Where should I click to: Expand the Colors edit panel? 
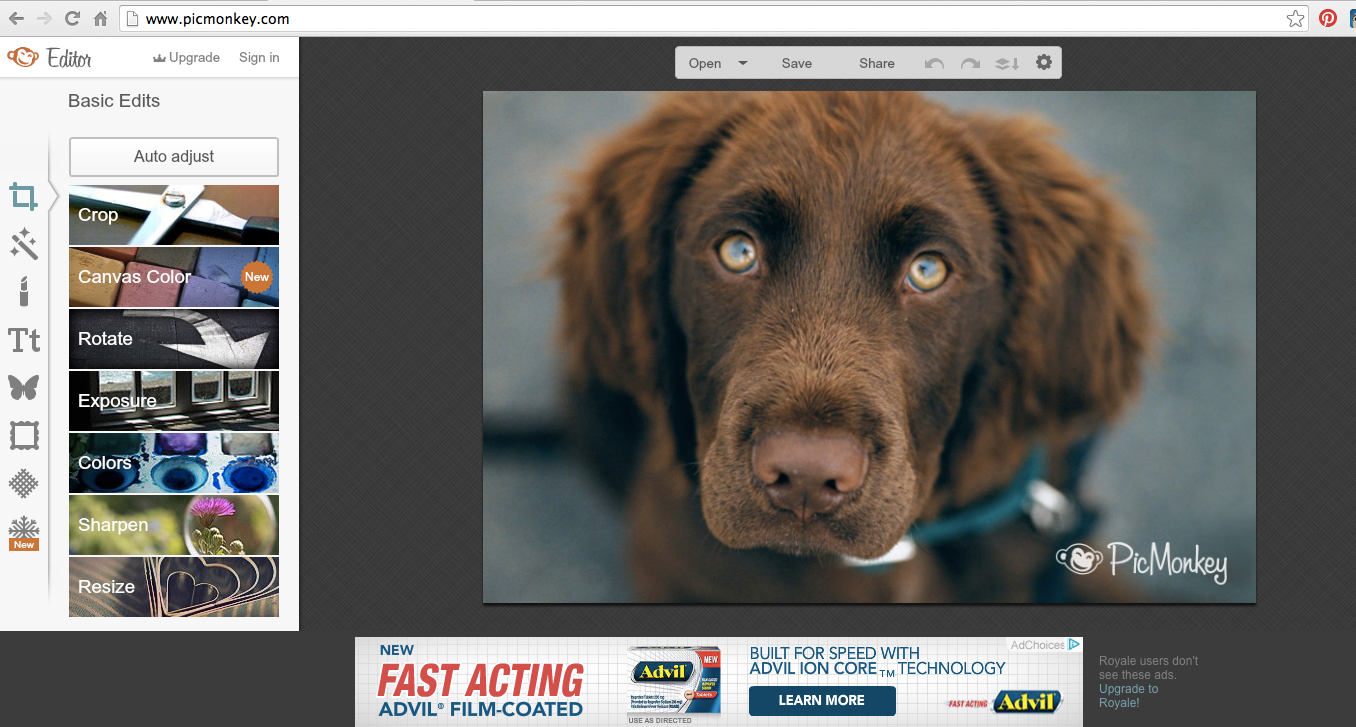(174, 463)
